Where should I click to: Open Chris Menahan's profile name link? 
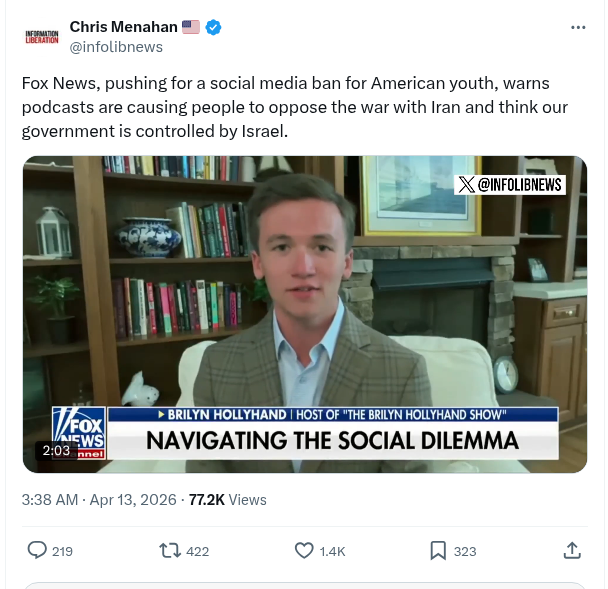(x=123, y=27)
